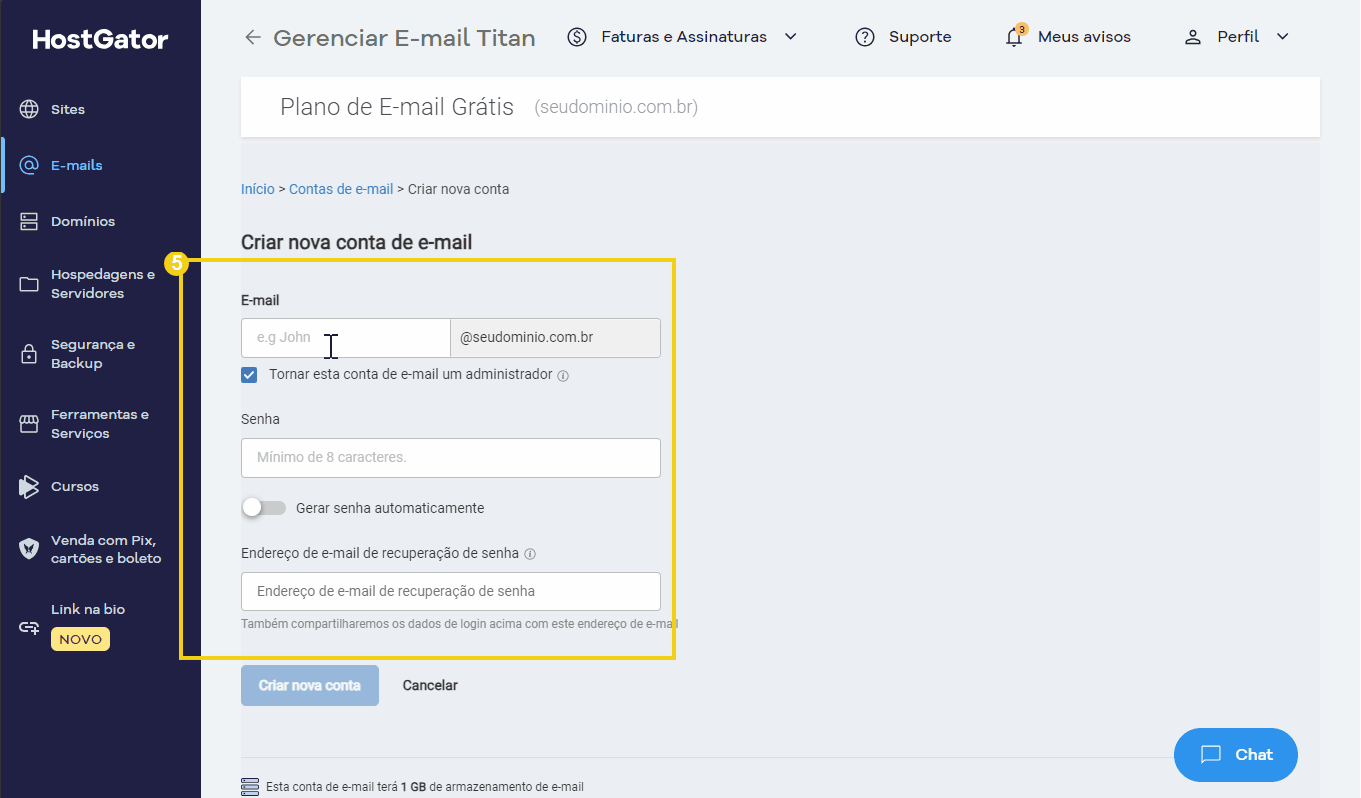Click the Plano de E-mail Grátis title
Image resolution: width=1361 pixels, height=798 pixels.
[397, 107]
